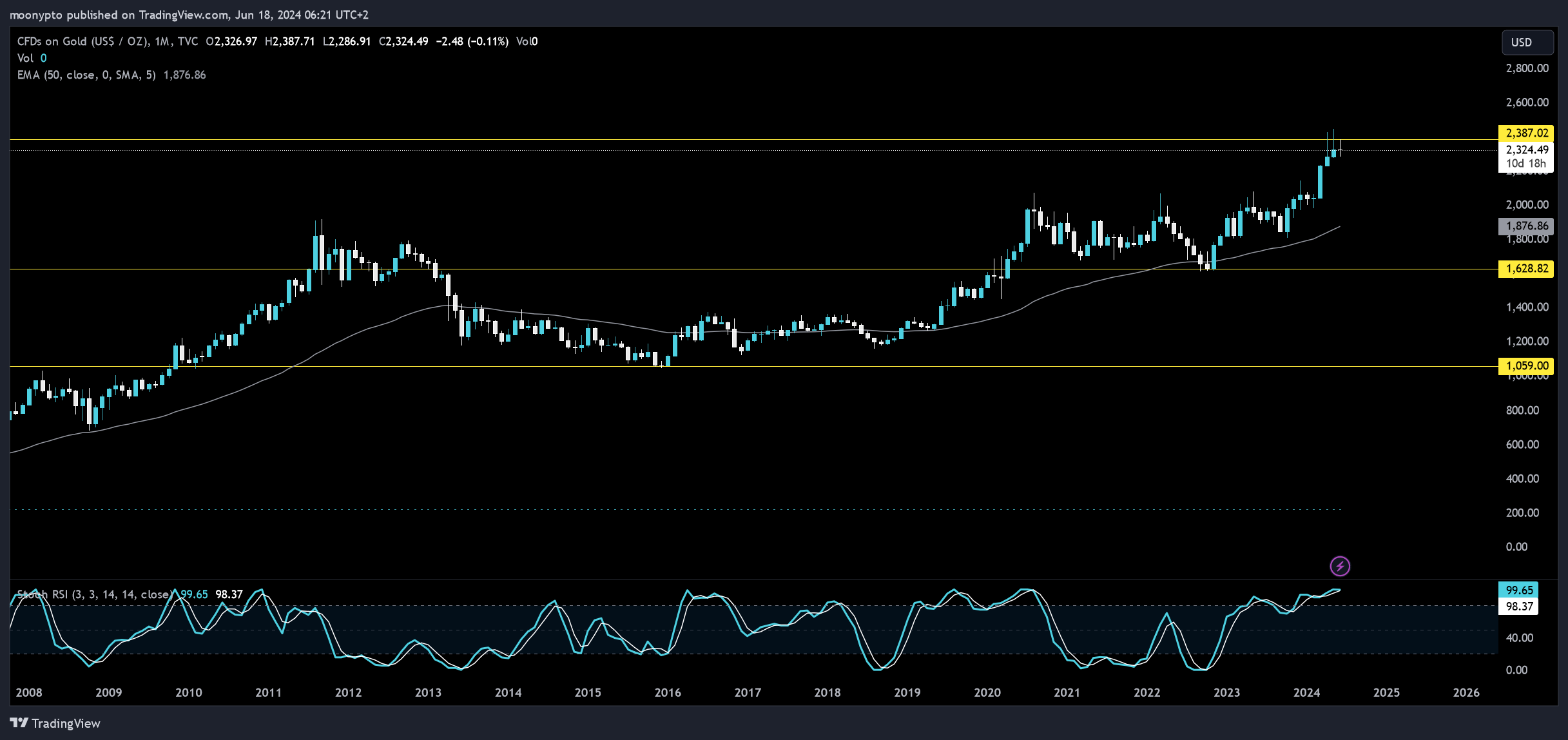Click the 1,876.86 EMA value label on axis
Image resolution: width=1568 pixels, height=740 pixels.
tap(1526, 226)
